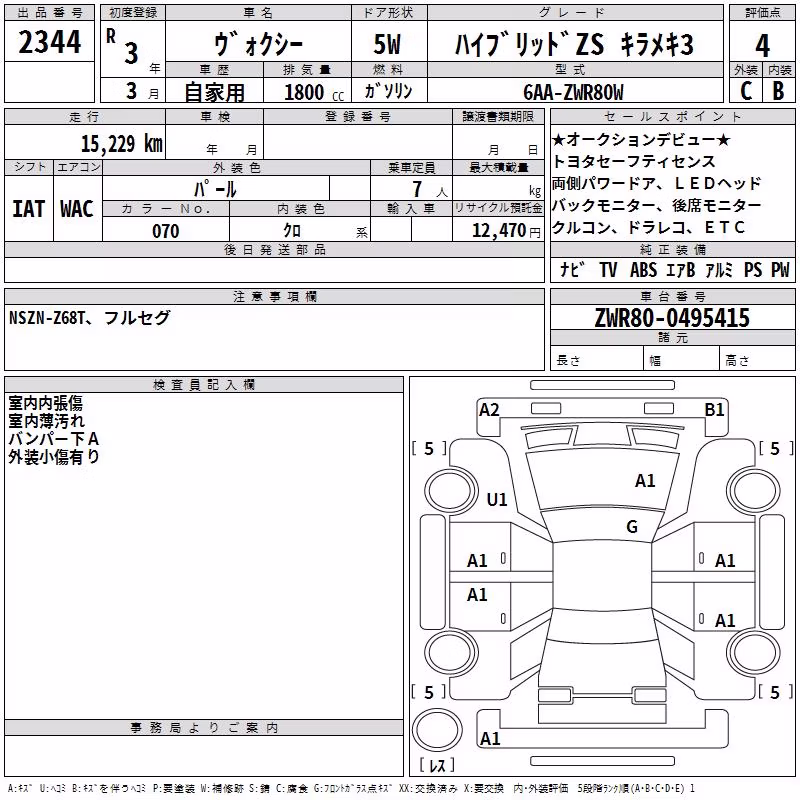Click the A2 mark on the diagram
The image size is (800, 800).
coord(489,410)
